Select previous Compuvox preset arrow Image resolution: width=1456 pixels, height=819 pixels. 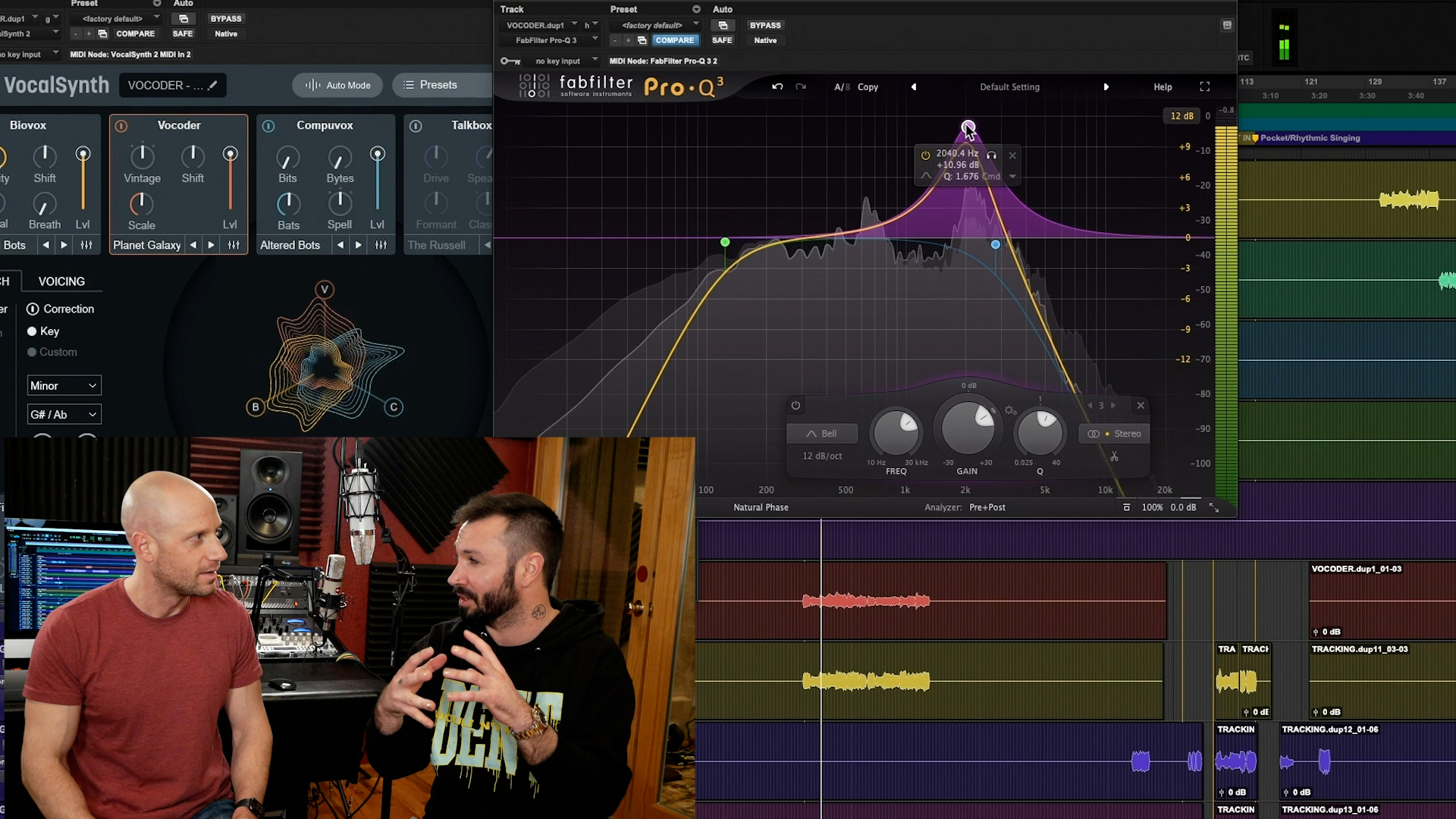click(x=340, y=245)
